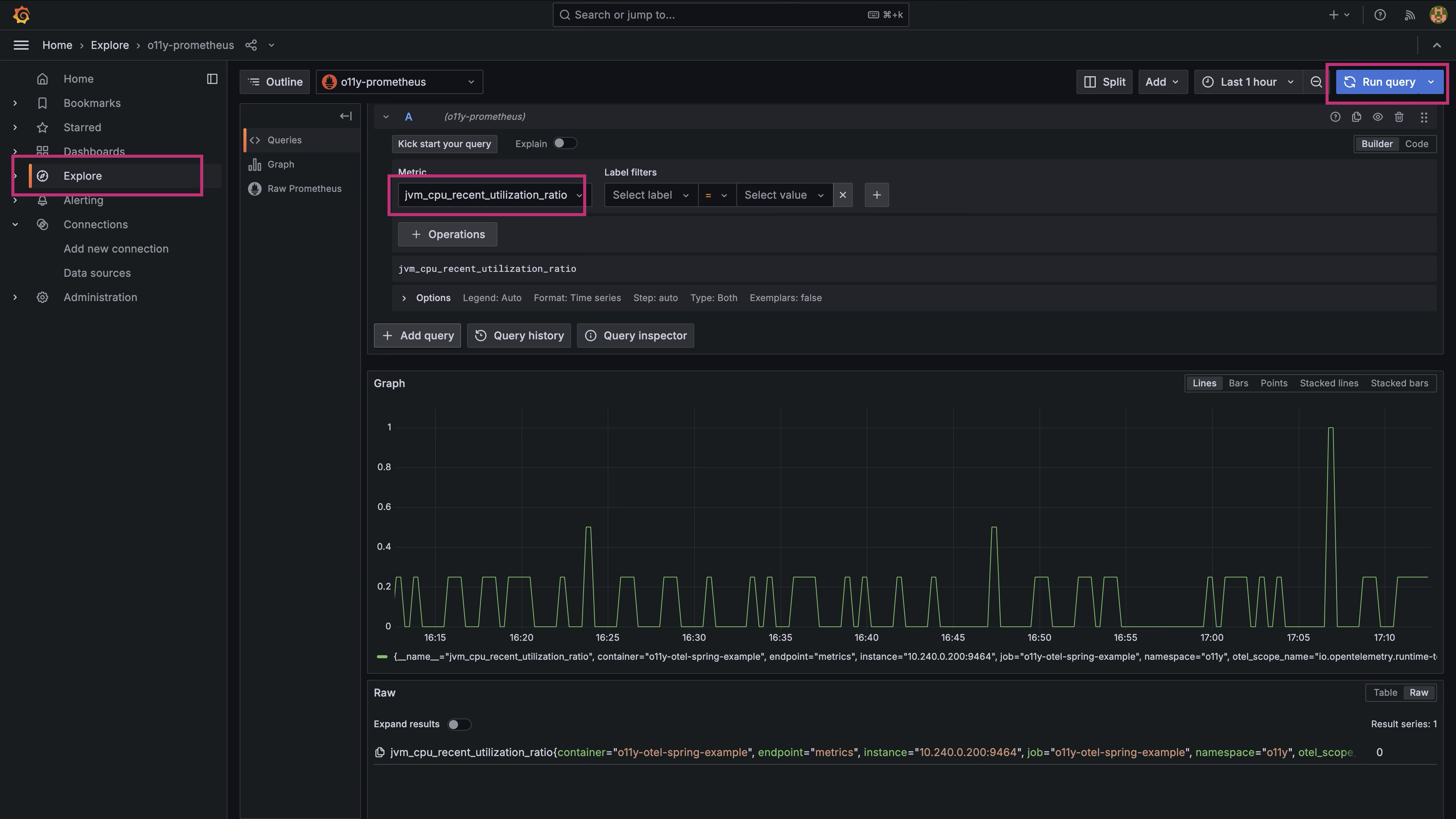
Task: Click the Add query button
Action: click(x=417, y=336)
